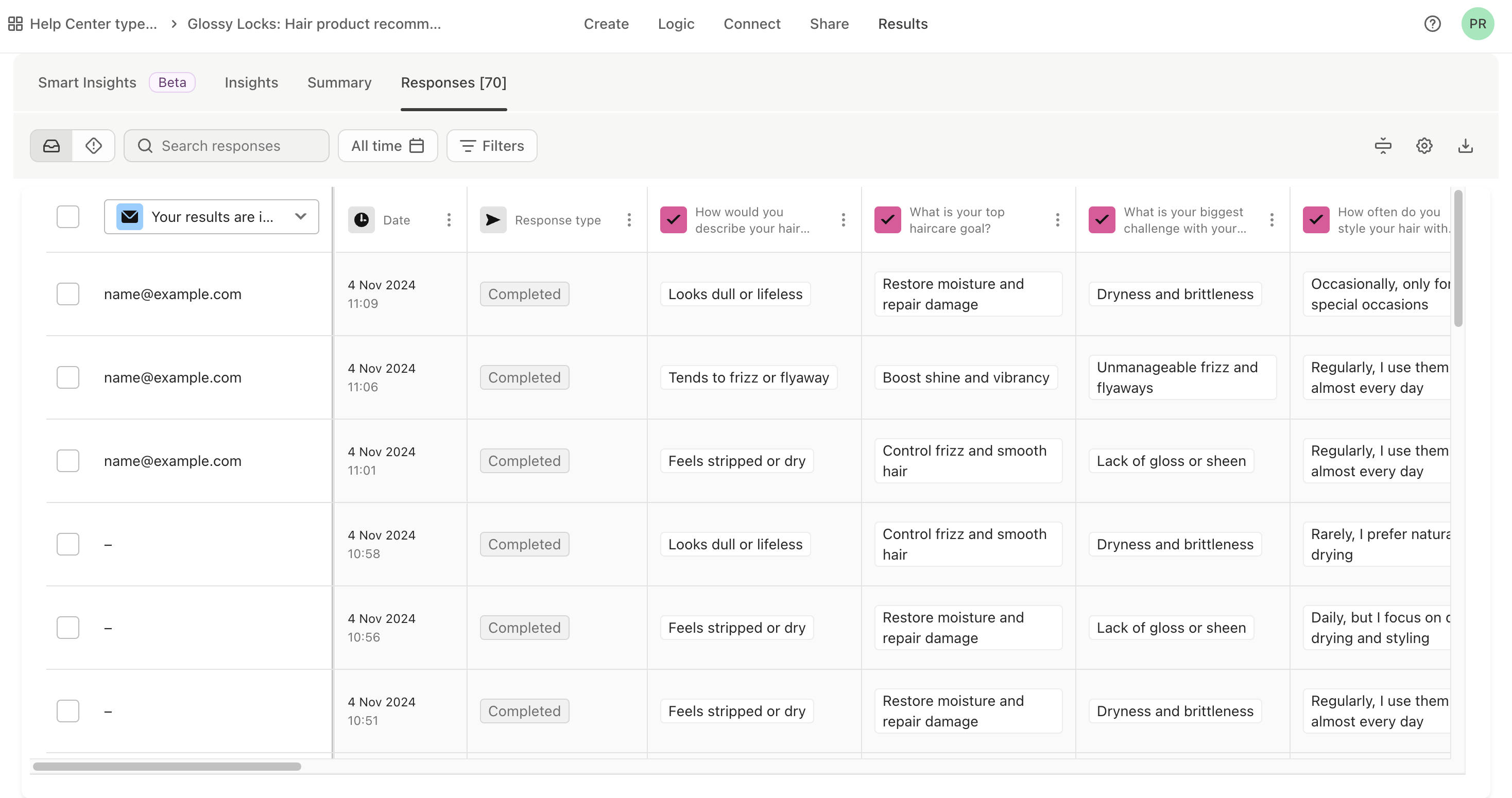1512x798 pixels.
Task: Open Date column three-dot menu
Action: 449,219
